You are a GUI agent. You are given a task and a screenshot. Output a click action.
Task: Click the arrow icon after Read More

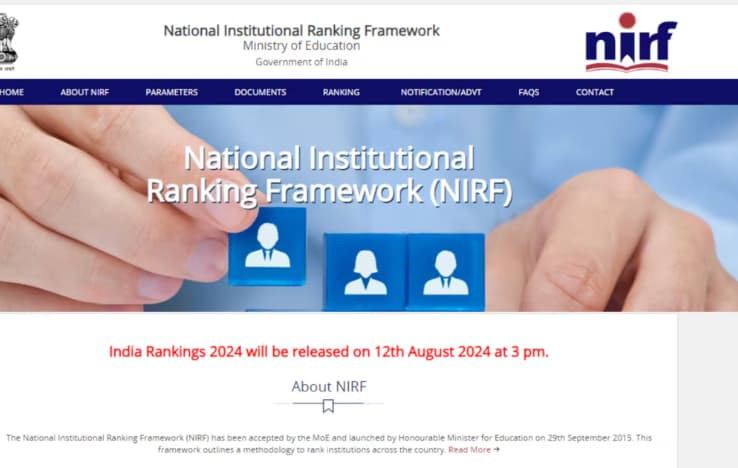pos(496,450)
